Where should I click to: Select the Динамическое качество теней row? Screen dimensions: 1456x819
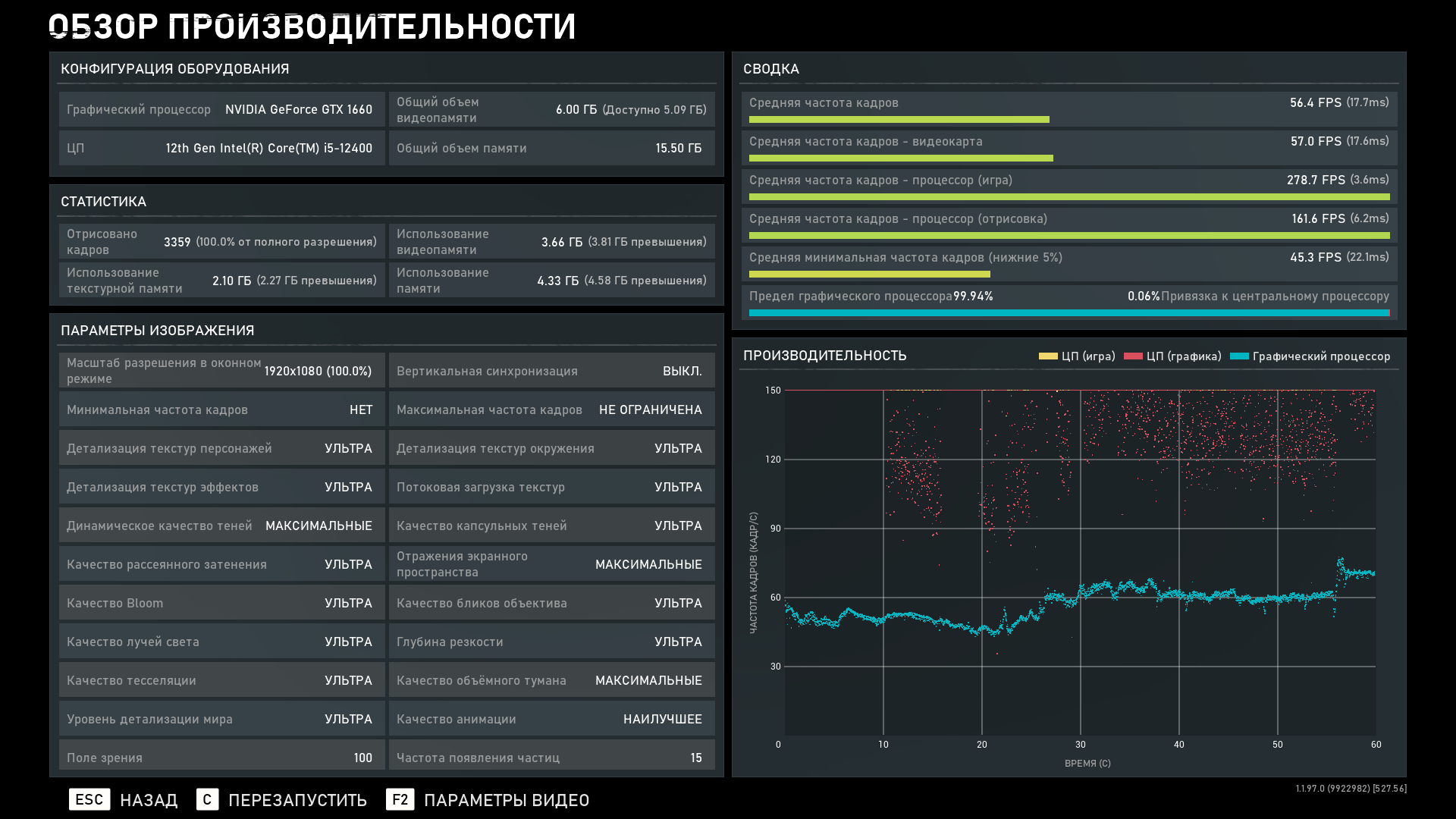coord(221,526)
